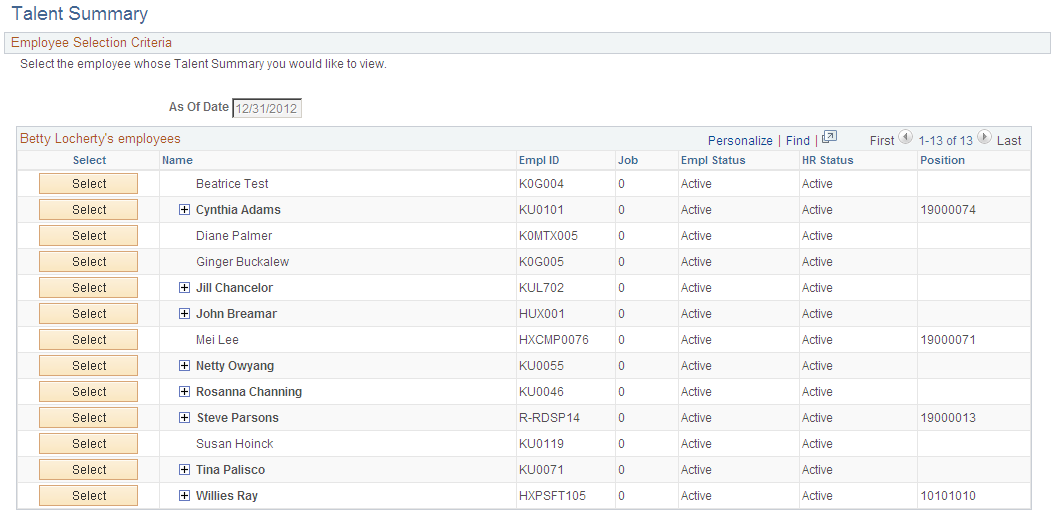Click employee ID KU0119
Screen dimensions: 1062x516
point(541,444)
